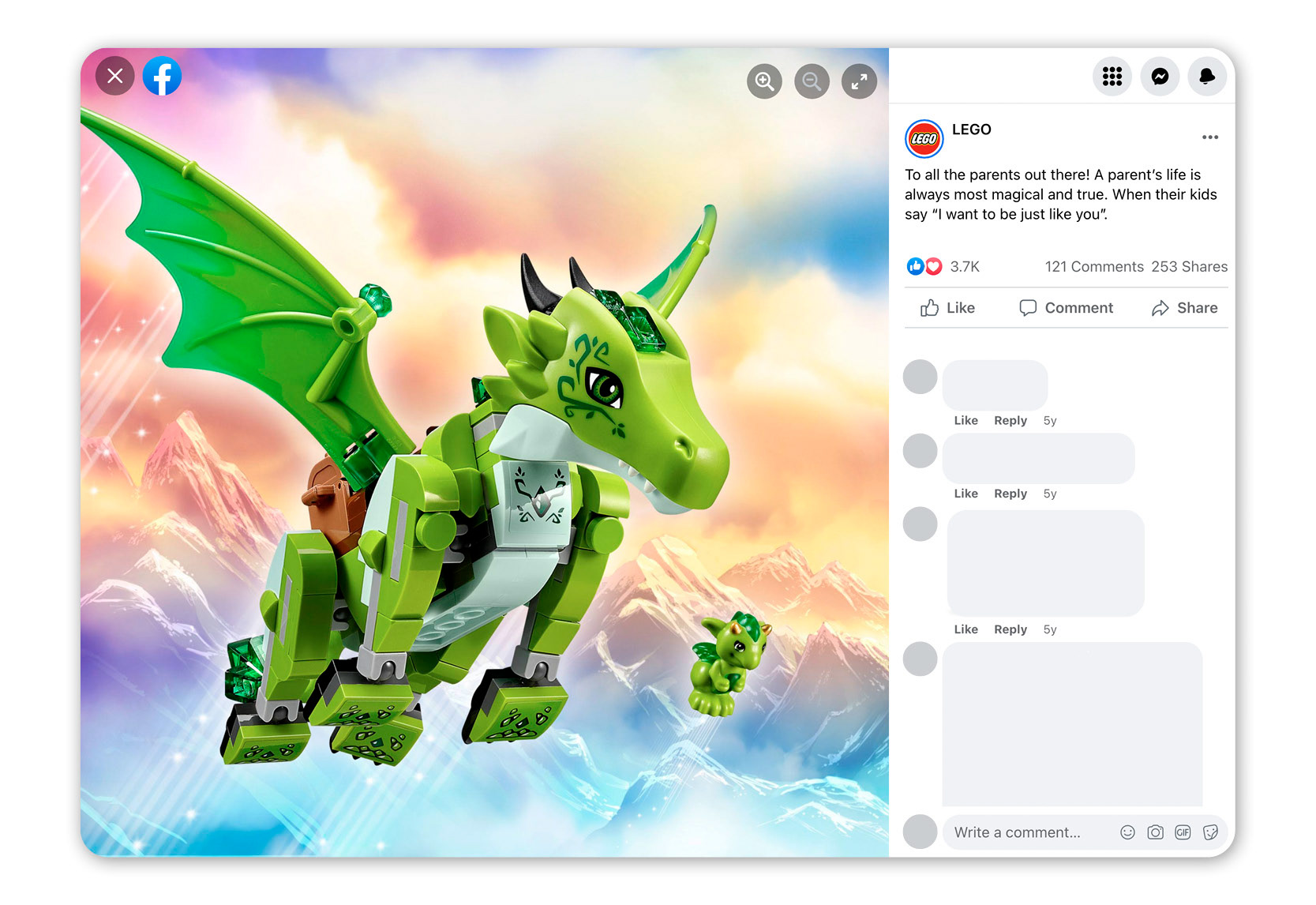
Task: Click the Comment button on post
Action: [1066, 308]
